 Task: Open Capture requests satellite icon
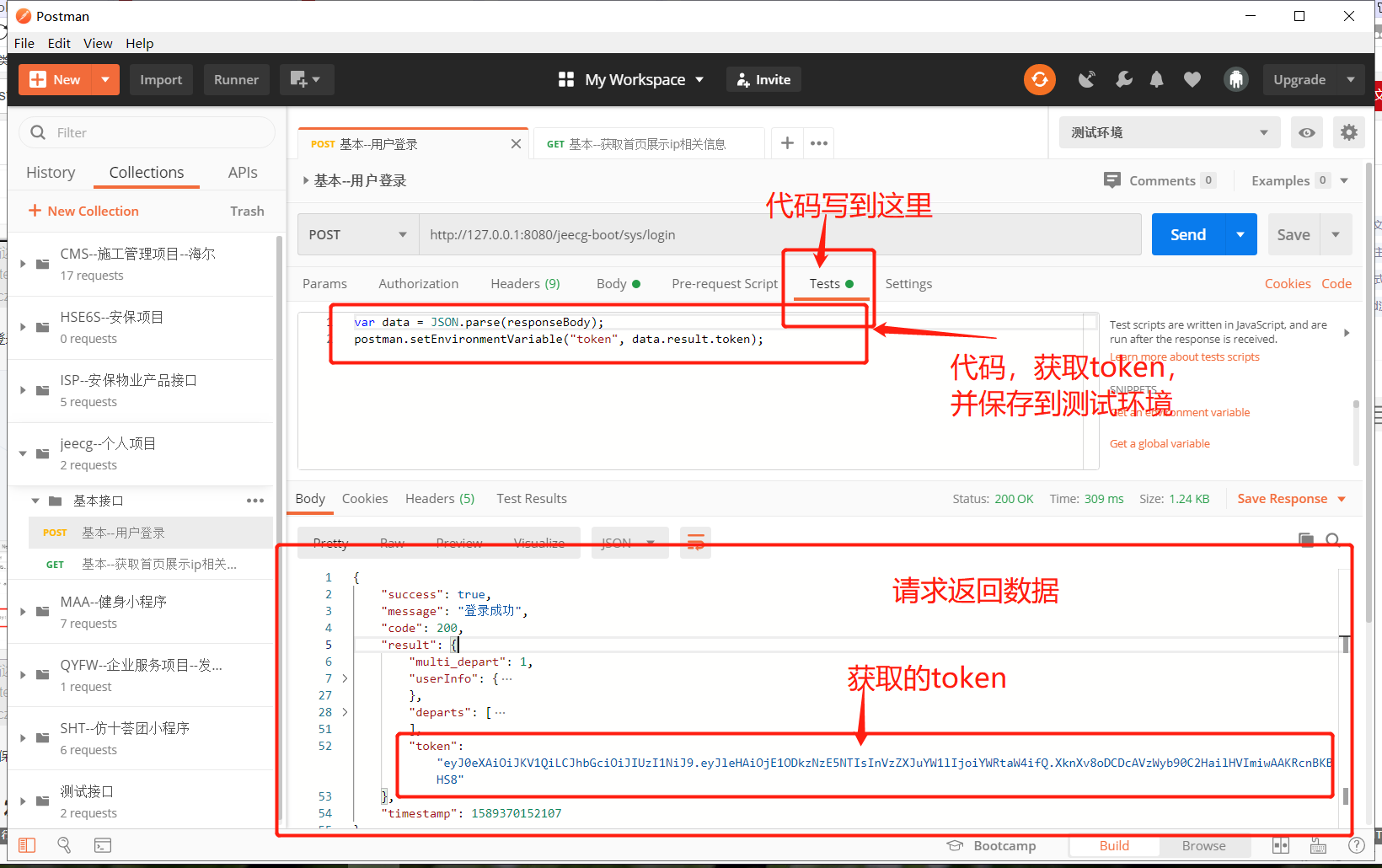point(1086,79)
